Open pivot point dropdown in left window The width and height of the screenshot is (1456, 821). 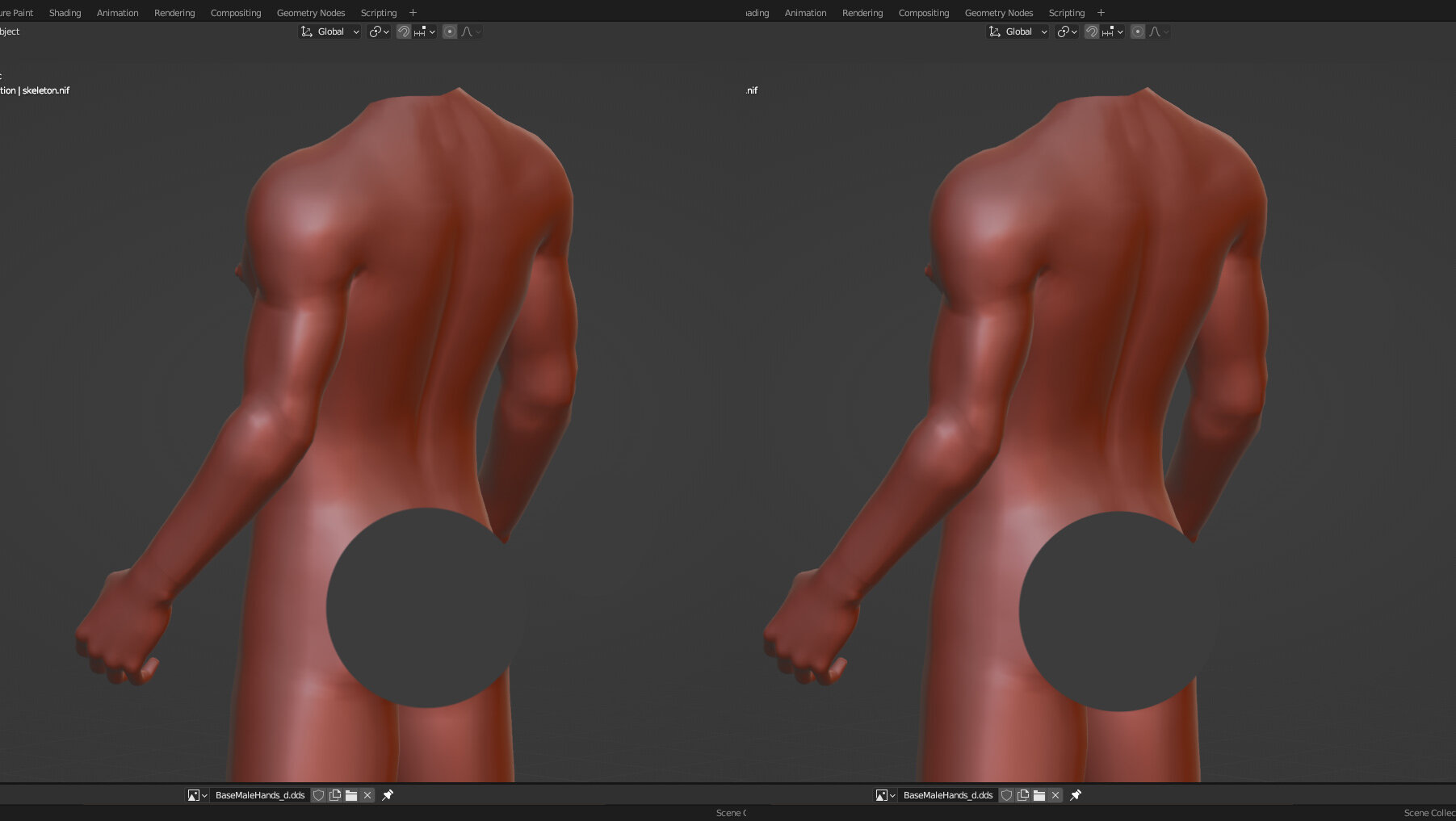click(379, 31)
